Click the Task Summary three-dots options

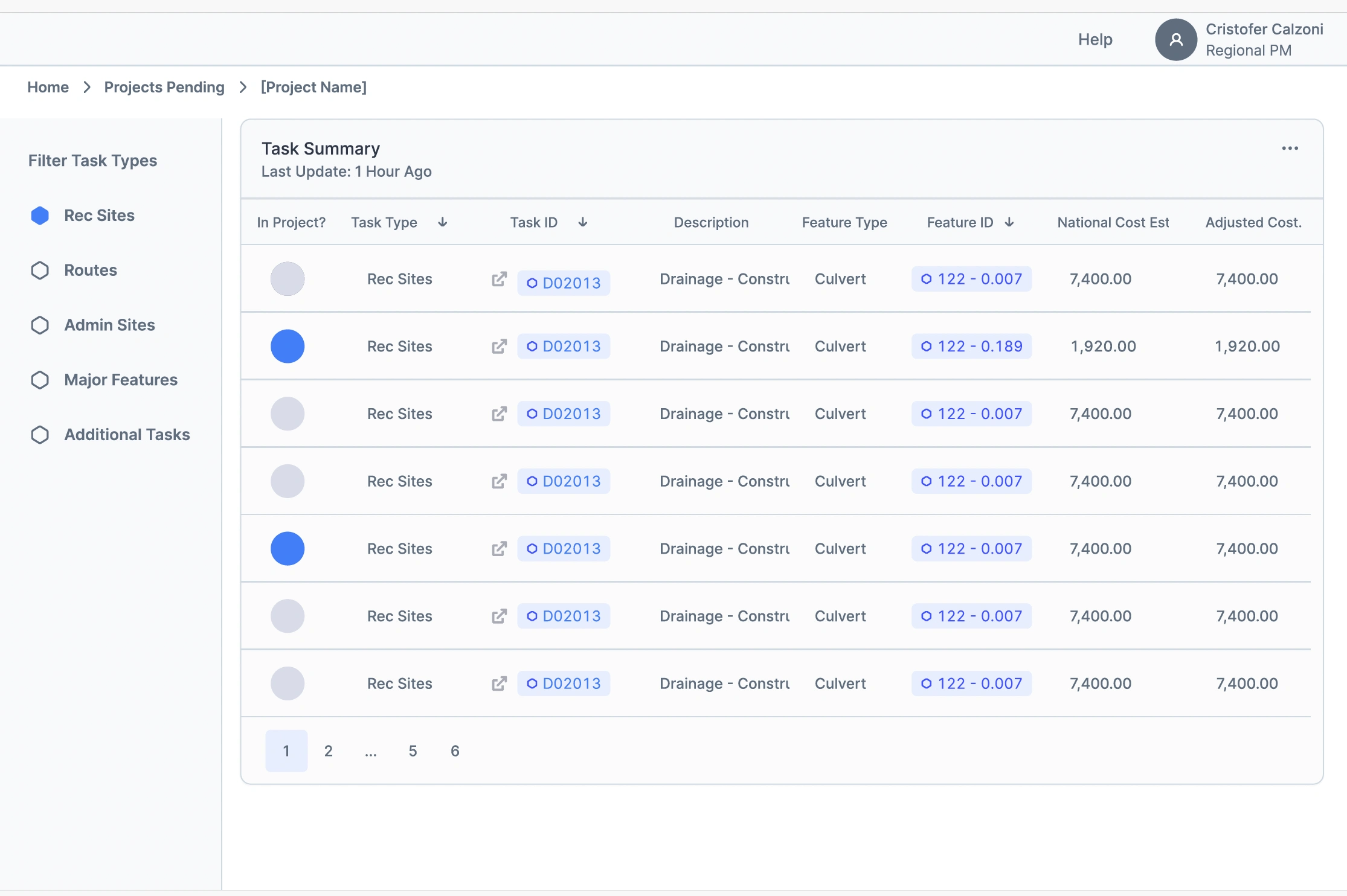click(1290, 149)
